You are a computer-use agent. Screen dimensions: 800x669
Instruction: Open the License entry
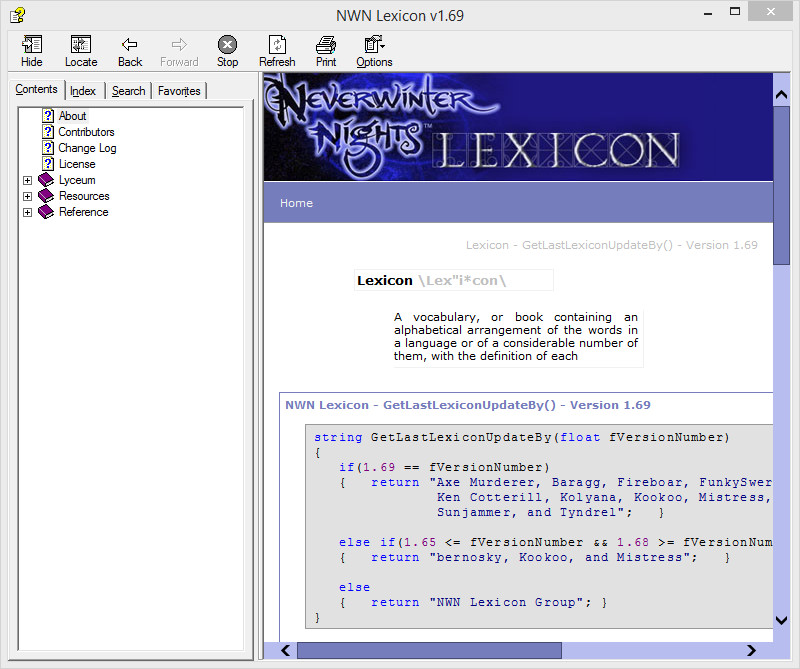point(77,164)
